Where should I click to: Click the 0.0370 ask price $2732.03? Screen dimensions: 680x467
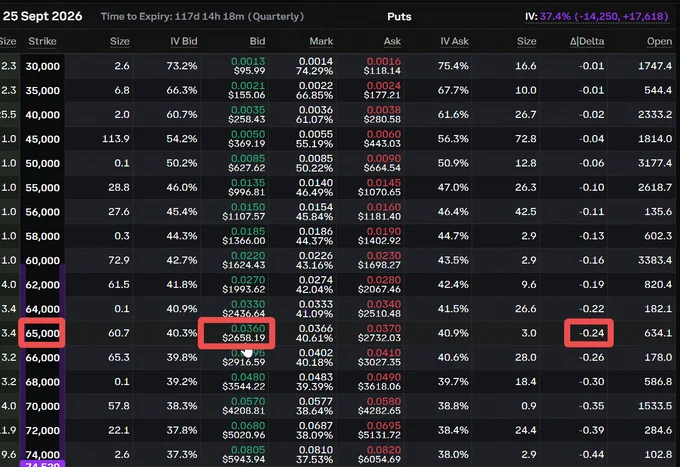(x=379, y=333)
